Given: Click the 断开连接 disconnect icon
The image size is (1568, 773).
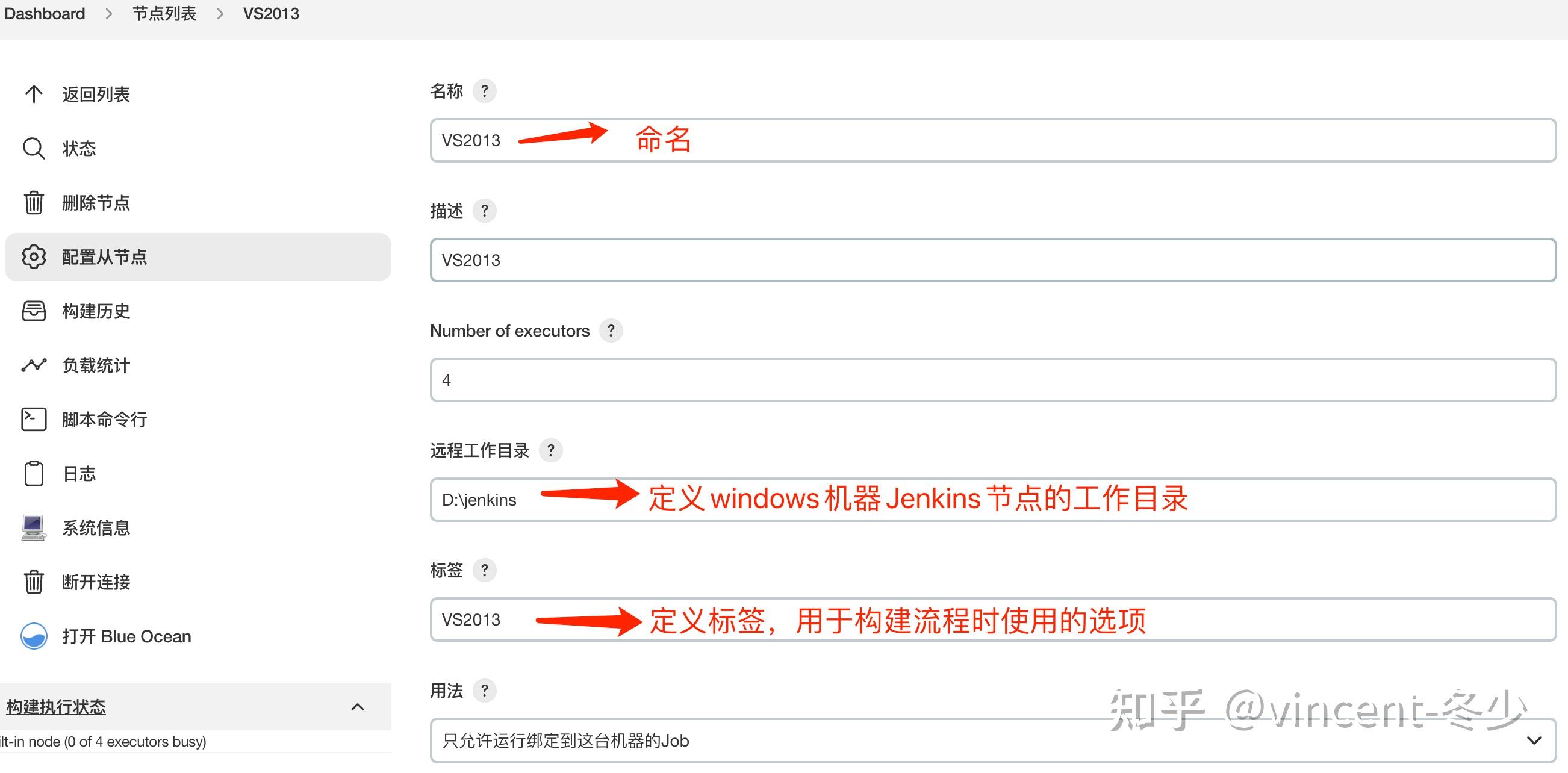Looking at the screenshot, I should 34,582.
